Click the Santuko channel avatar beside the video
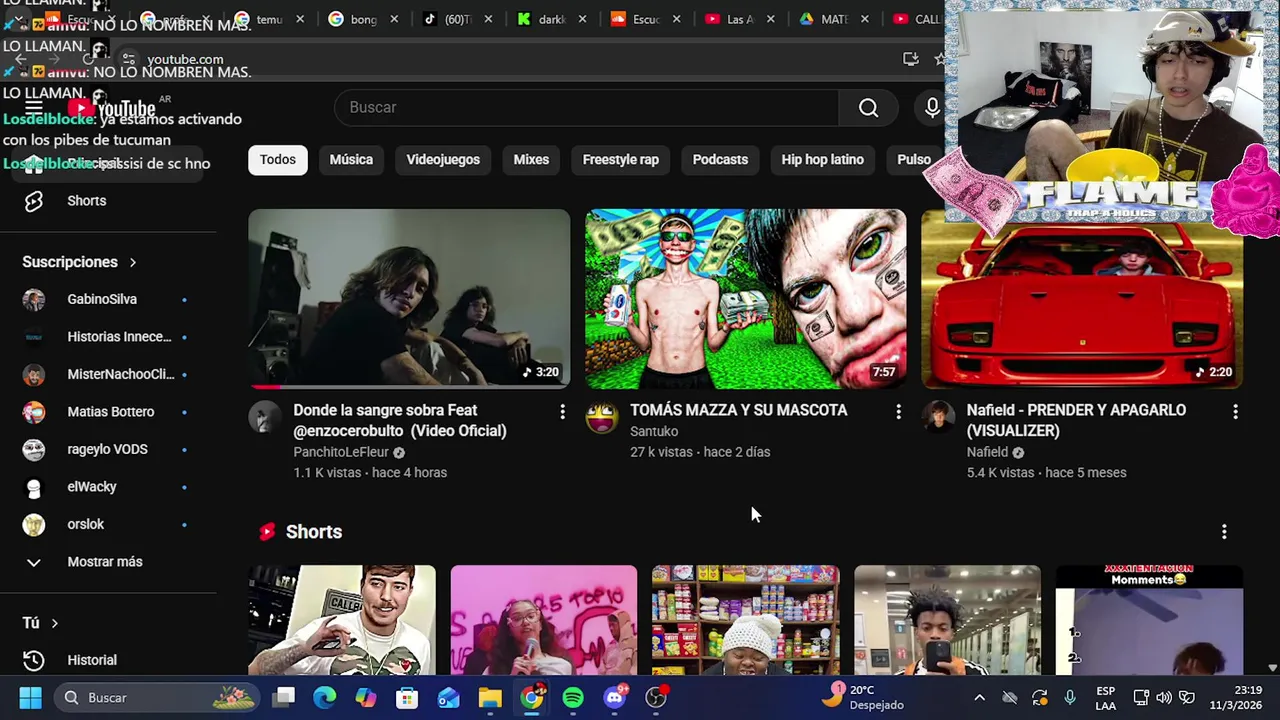Screen dimensions: 1280x720 click(602, 417)
